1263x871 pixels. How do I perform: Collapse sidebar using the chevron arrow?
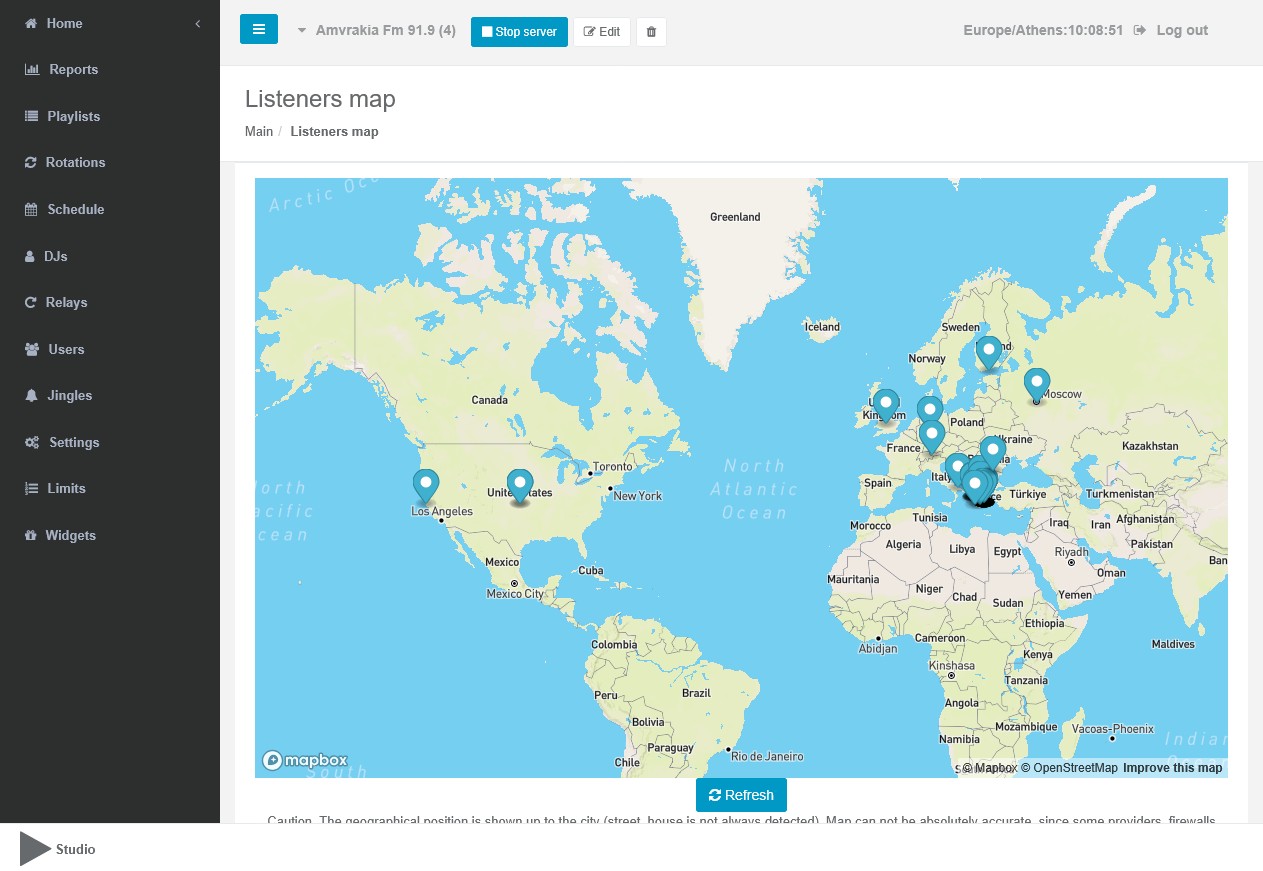(x=198, y=23)
